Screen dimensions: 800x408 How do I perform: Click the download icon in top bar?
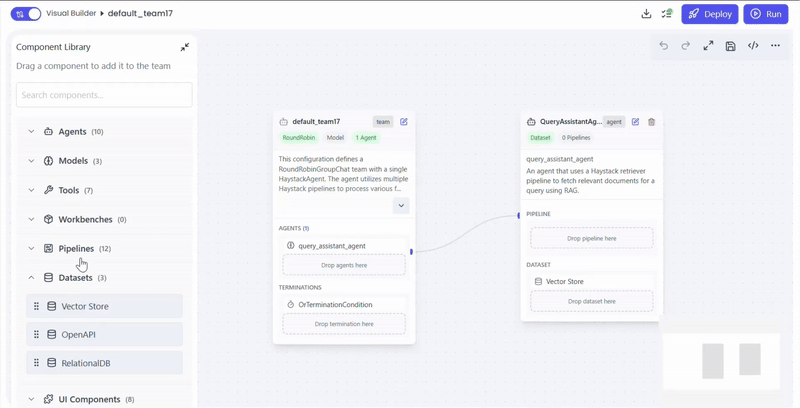(646, 14)
